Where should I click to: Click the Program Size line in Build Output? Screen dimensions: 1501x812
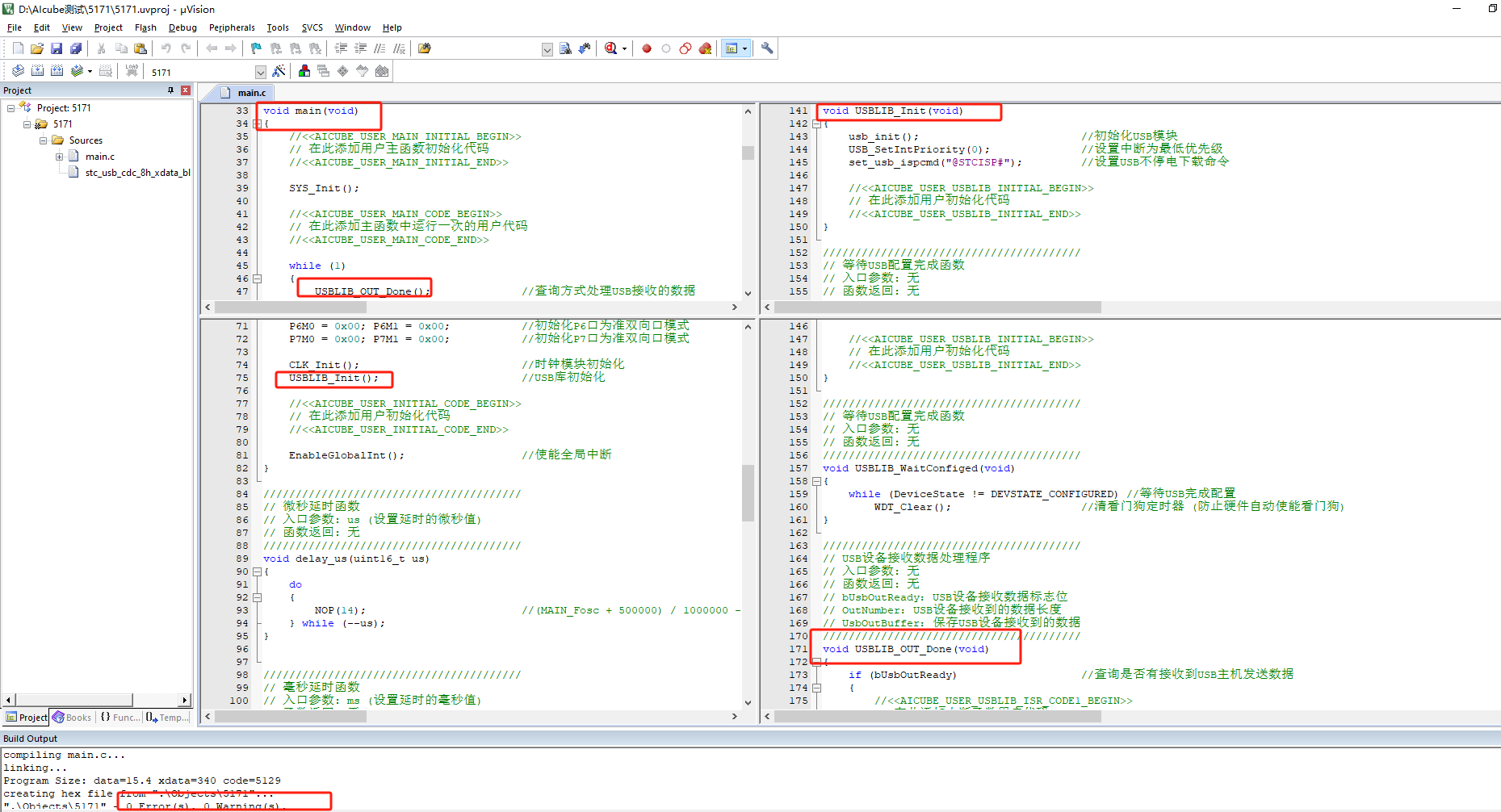tap(142, 781)
